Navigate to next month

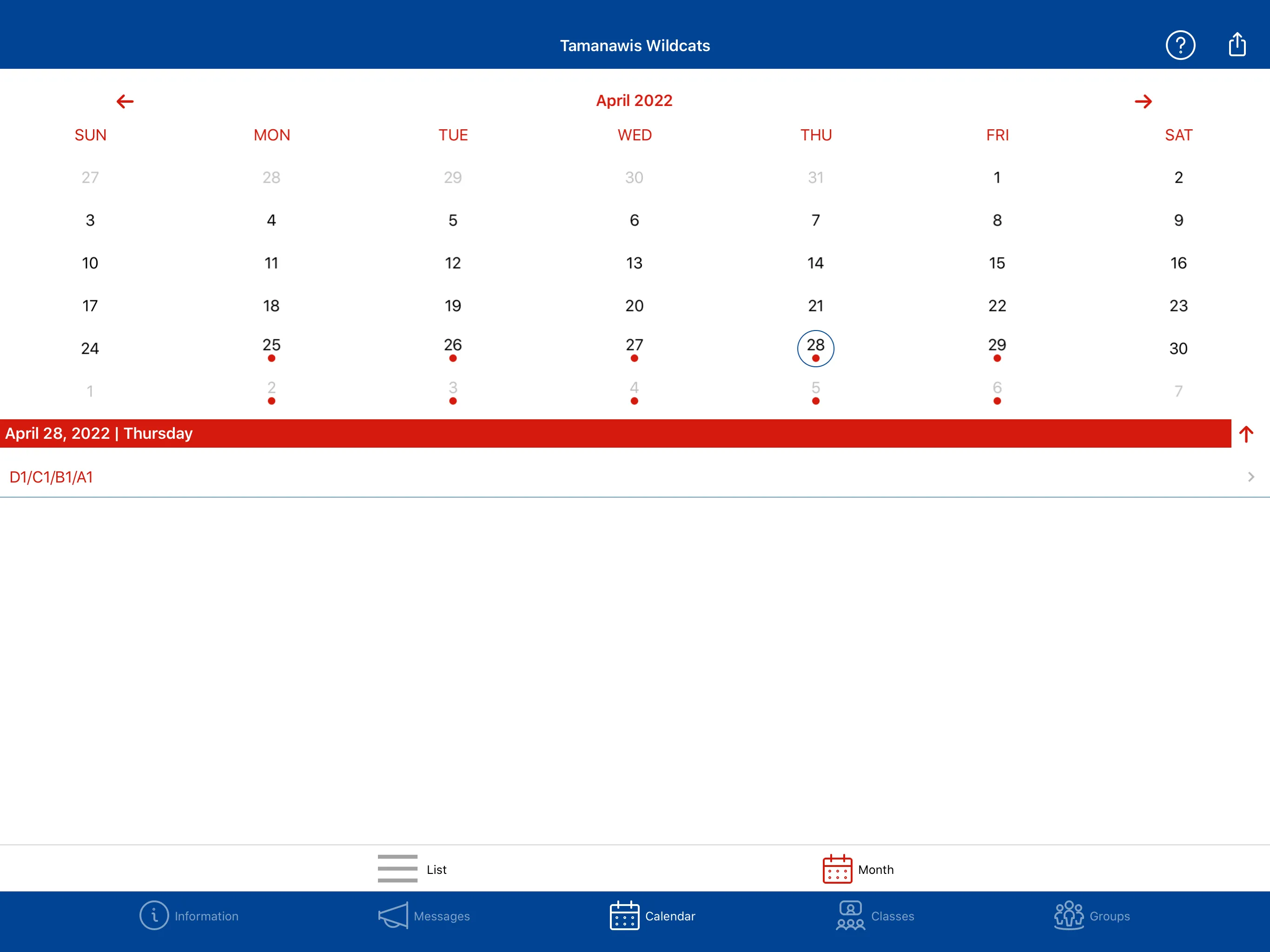point(1143,100)
